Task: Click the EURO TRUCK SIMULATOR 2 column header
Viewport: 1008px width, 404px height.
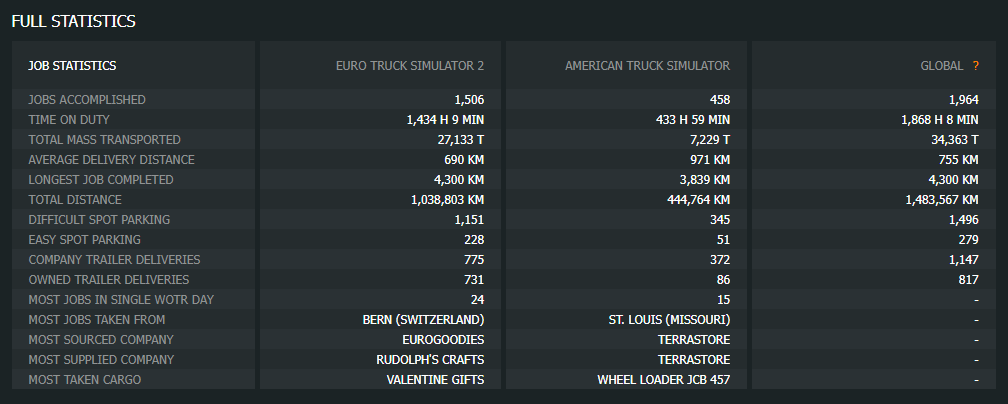Action: [x=410, y=66]
